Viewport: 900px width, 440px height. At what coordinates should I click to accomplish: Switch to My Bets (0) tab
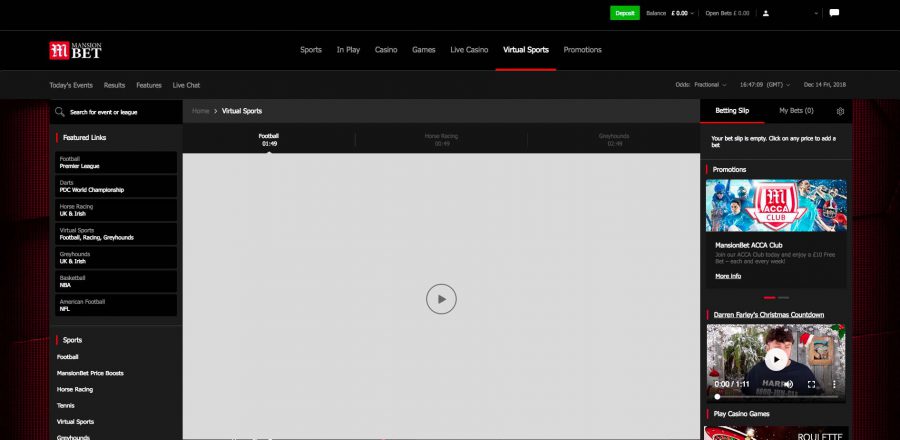coord(796,111)
